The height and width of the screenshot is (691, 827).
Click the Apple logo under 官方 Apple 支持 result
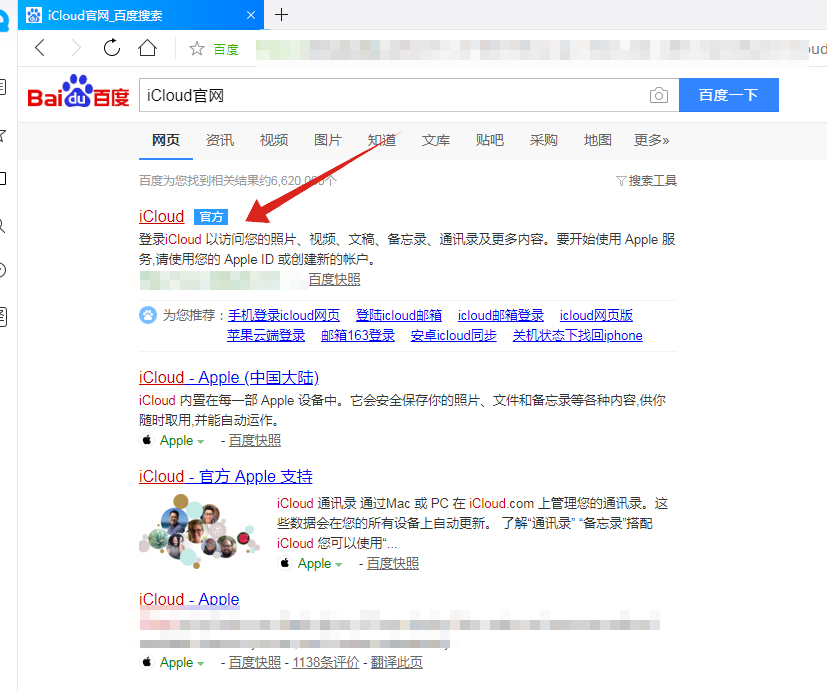(285, 563)
